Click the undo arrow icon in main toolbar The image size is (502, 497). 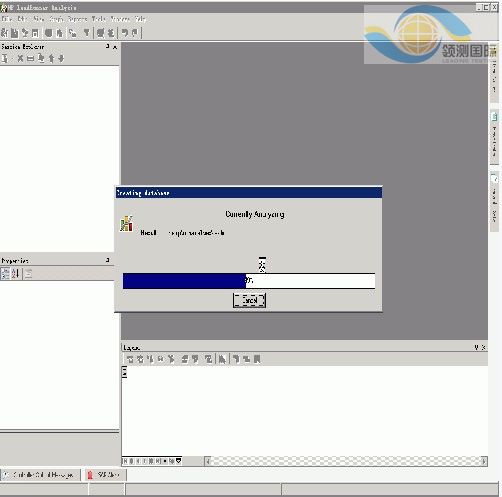click(125, 33)
